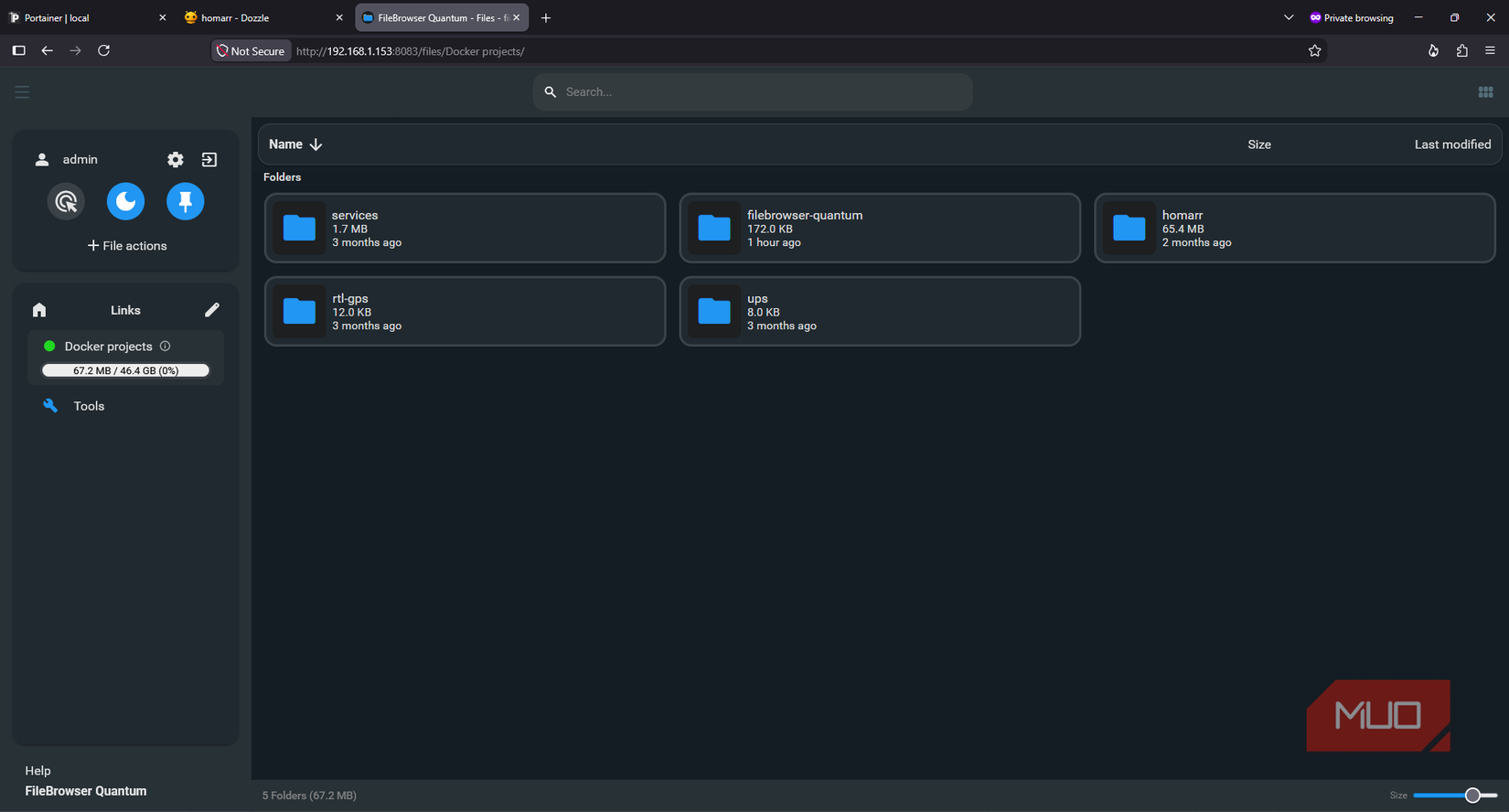Sort by Size column
1509x812 pixels.
tap(1259, 144)
